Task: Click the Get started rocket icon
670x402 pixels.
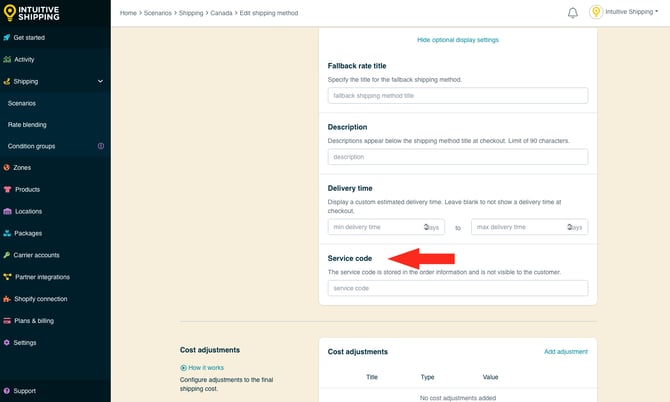Action: [x=6, y=38]
